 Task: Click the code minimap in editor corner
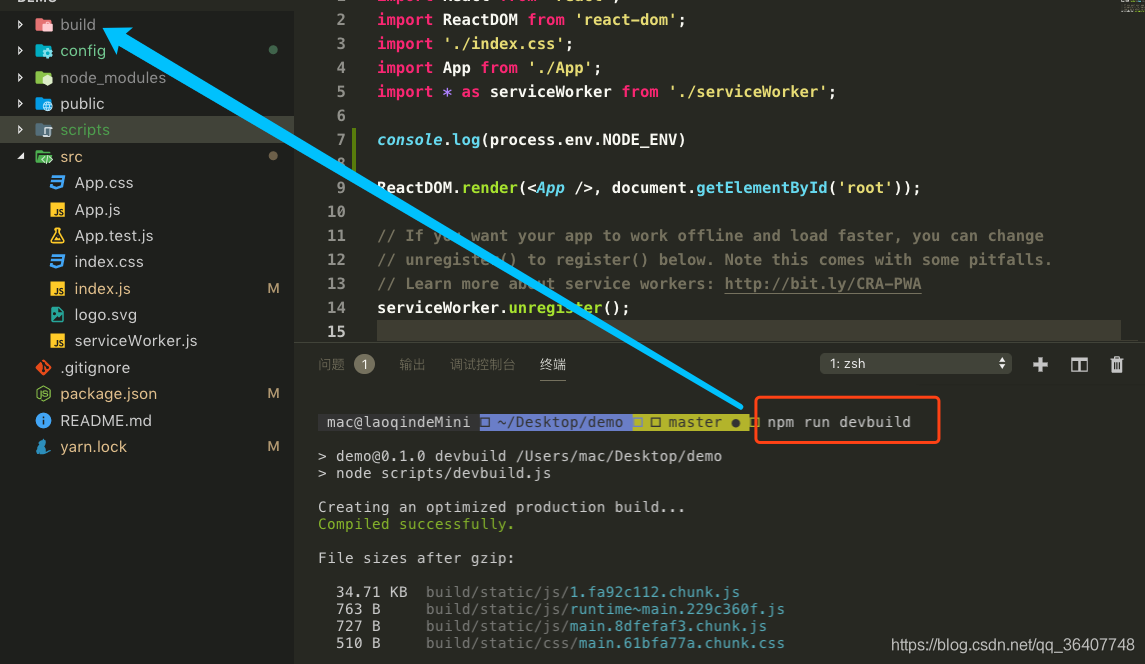[x=1132, y=6]
